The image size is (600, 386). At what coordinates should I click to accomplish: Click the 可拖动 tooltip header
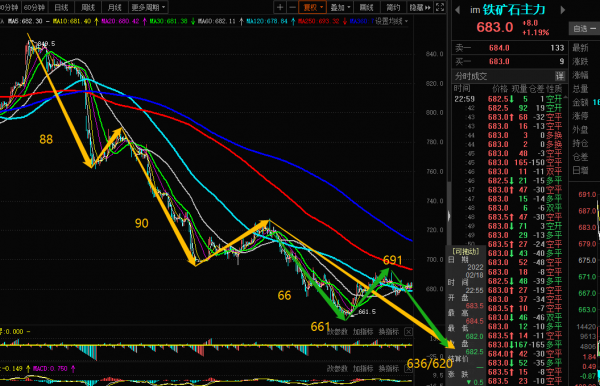(x=466, y=251)
